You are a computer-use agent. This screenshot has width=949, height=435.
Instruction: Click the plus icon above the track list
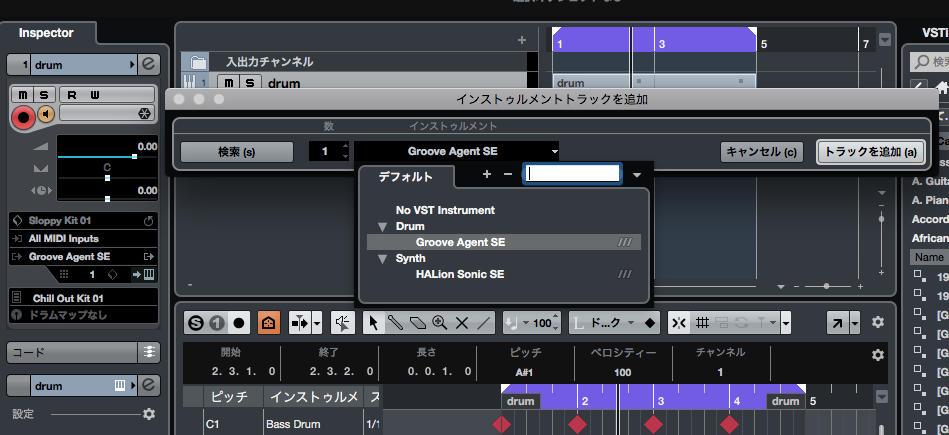click(x=522, y=41)
